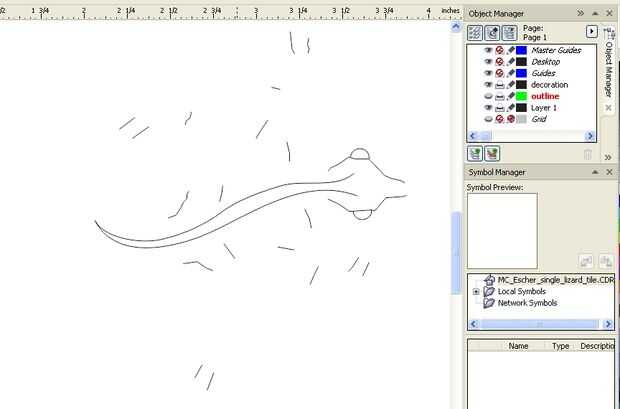
Task: Lock outline layer via pencil icon
Action: tap(510, 96)
